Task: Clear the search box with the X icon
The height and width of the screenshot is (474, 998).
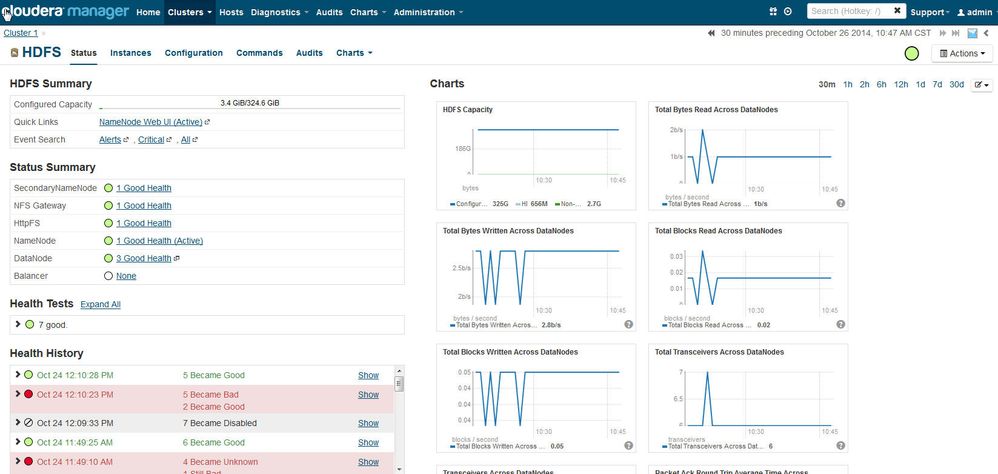Action: point(897,11)
